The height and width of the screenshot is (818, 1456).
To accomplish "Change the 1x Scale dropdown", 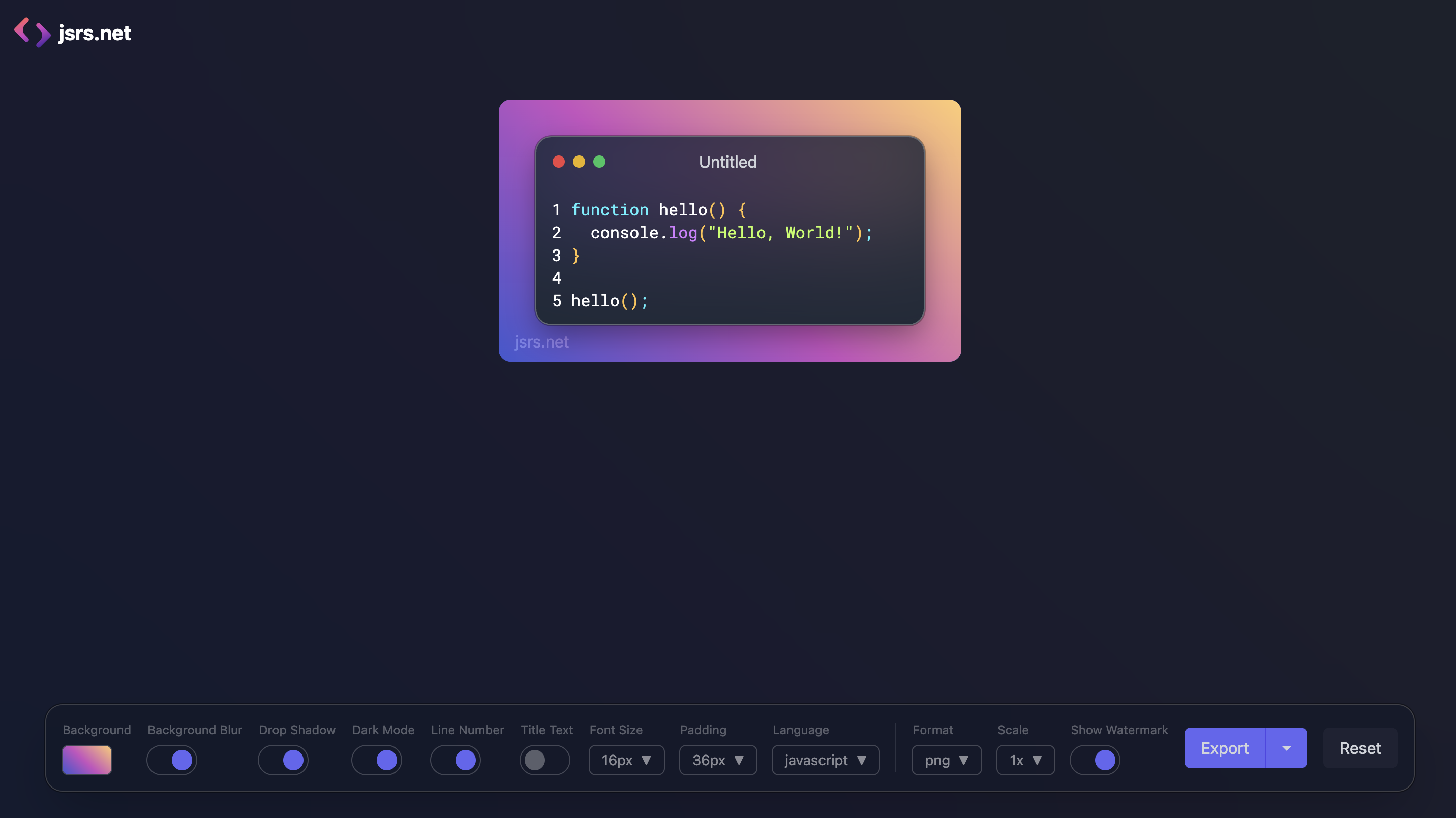I will 1025,760.
